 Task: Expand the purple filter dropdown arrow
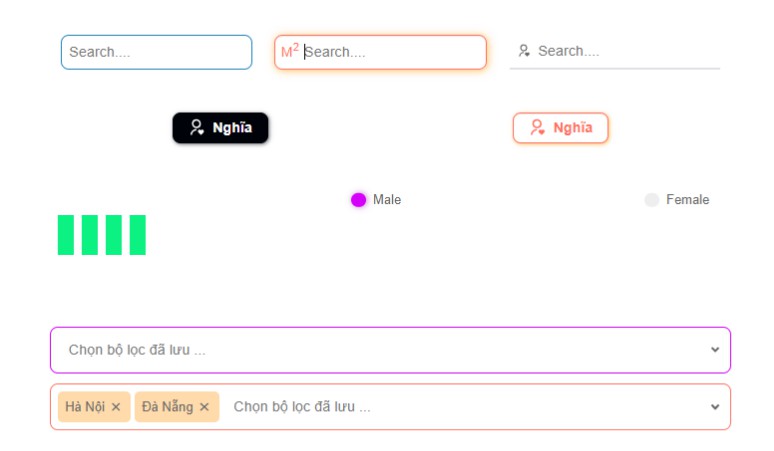coord(715,350)
